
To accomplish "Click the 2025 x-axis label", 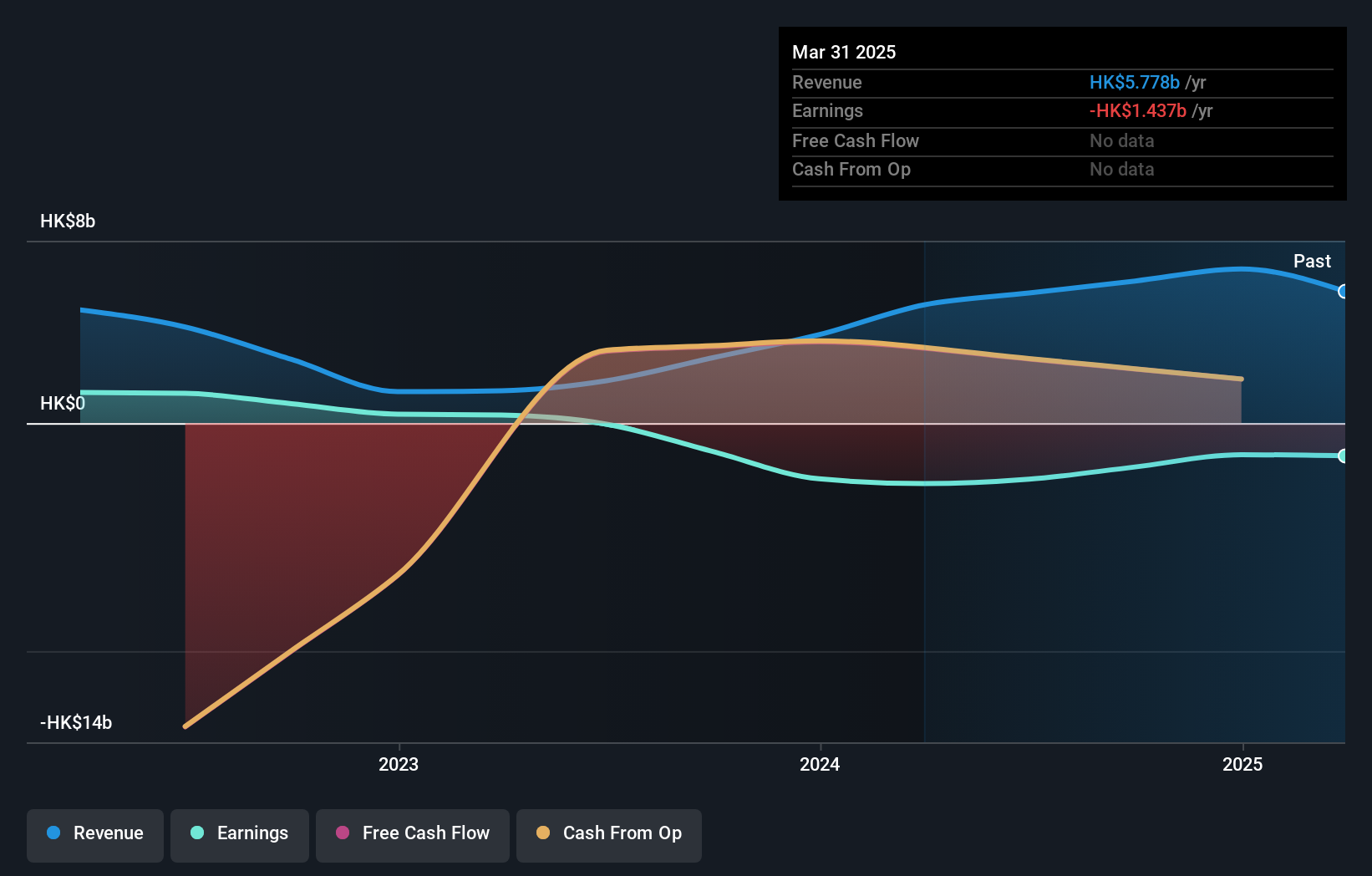I will 1242,764.
